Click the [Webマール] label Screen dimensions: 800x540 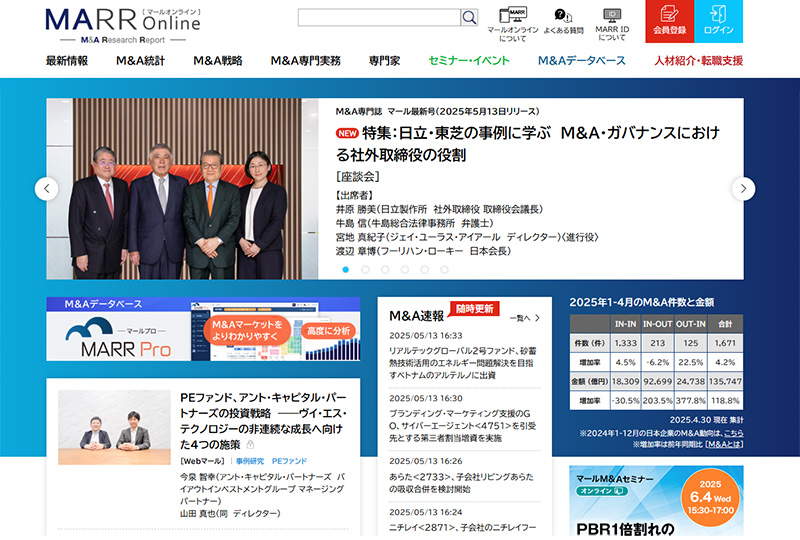tap(203, 461)
